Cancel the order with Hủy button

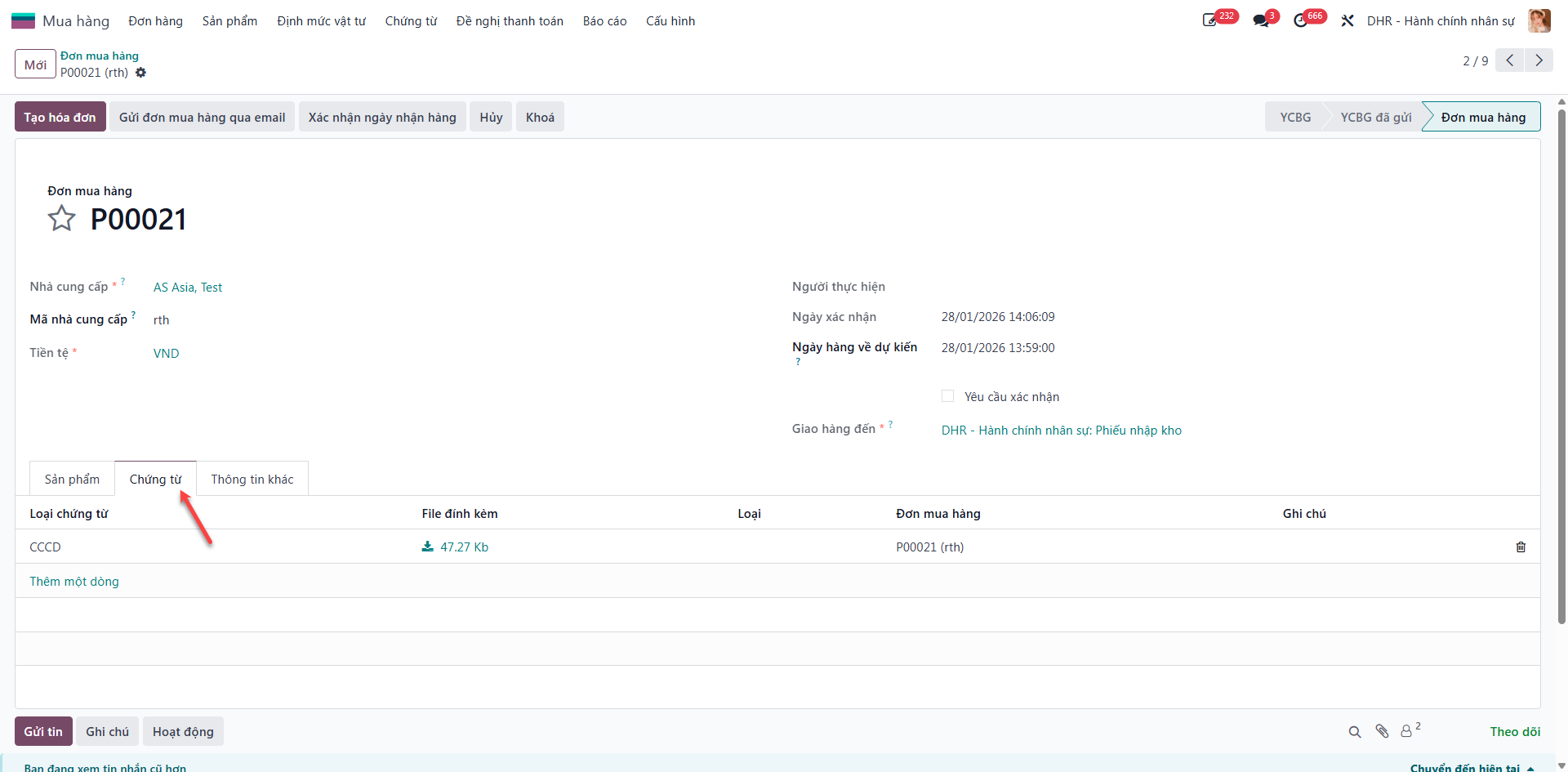[492, 117]
